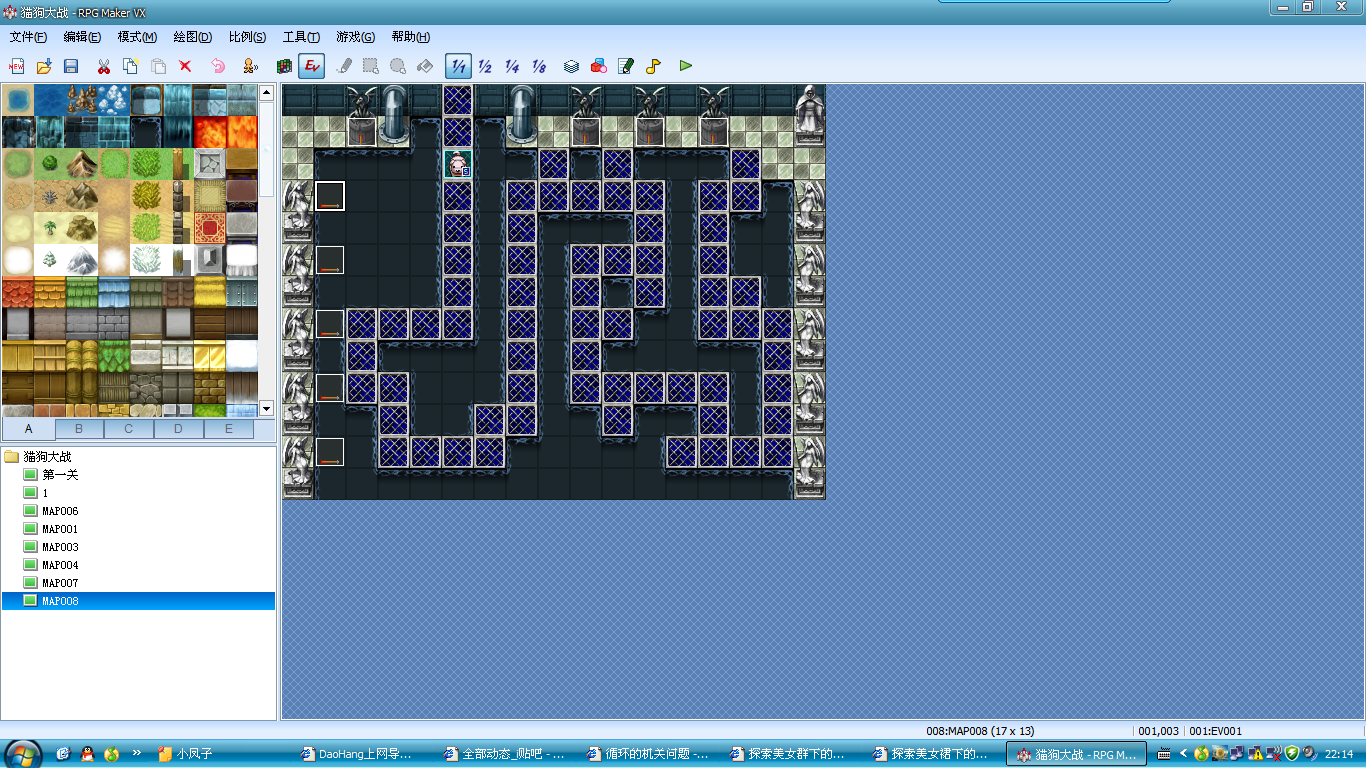Switch to tileset tab C

tap(129, 429)
